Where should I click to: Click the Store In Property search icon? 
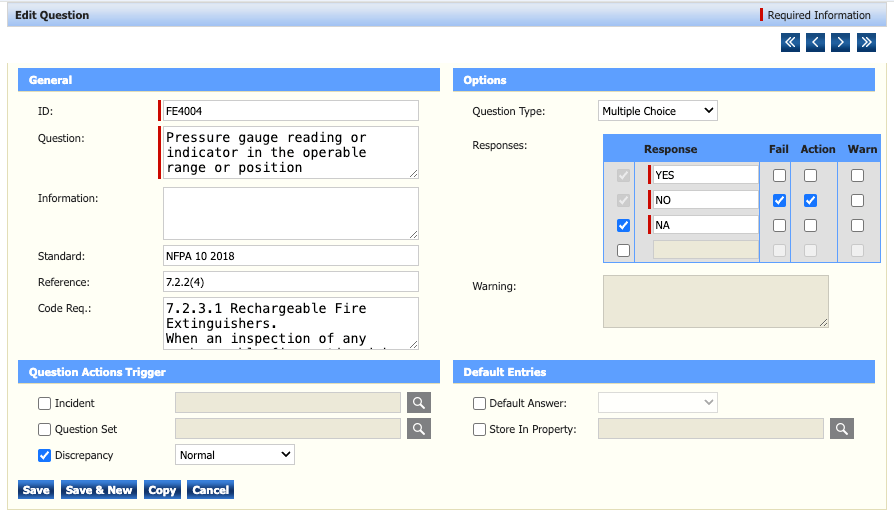(x=842, y=429)
